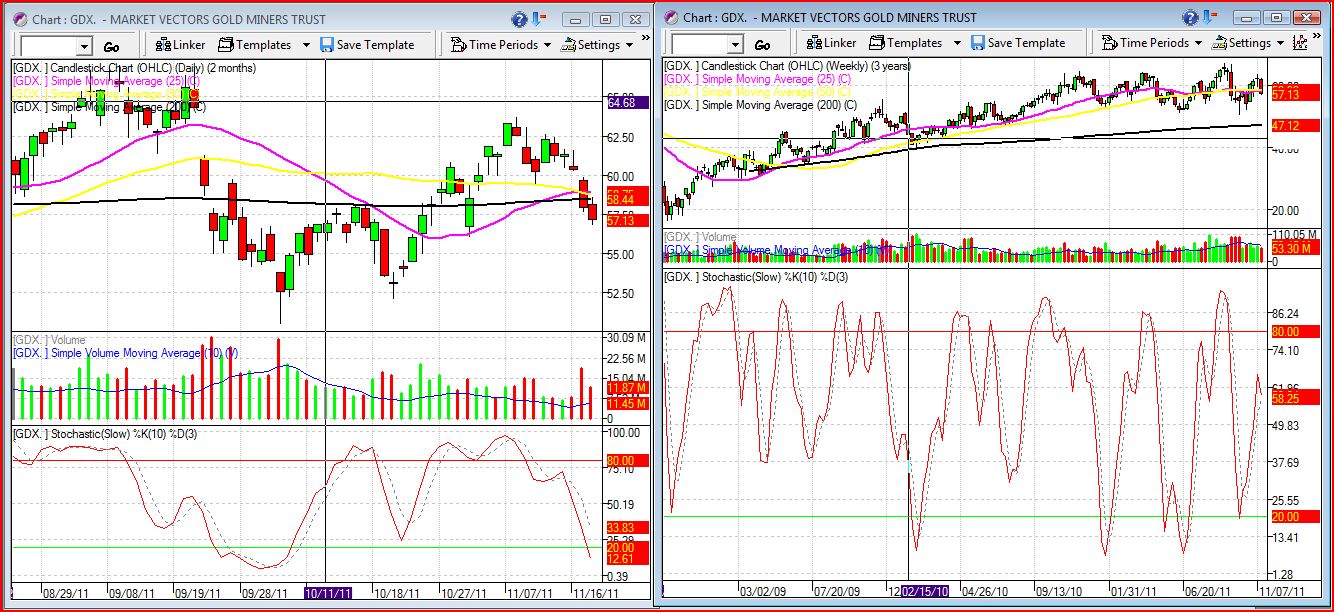
Task: Click the app icon in daily chart title bar
Action: [20, 19]
